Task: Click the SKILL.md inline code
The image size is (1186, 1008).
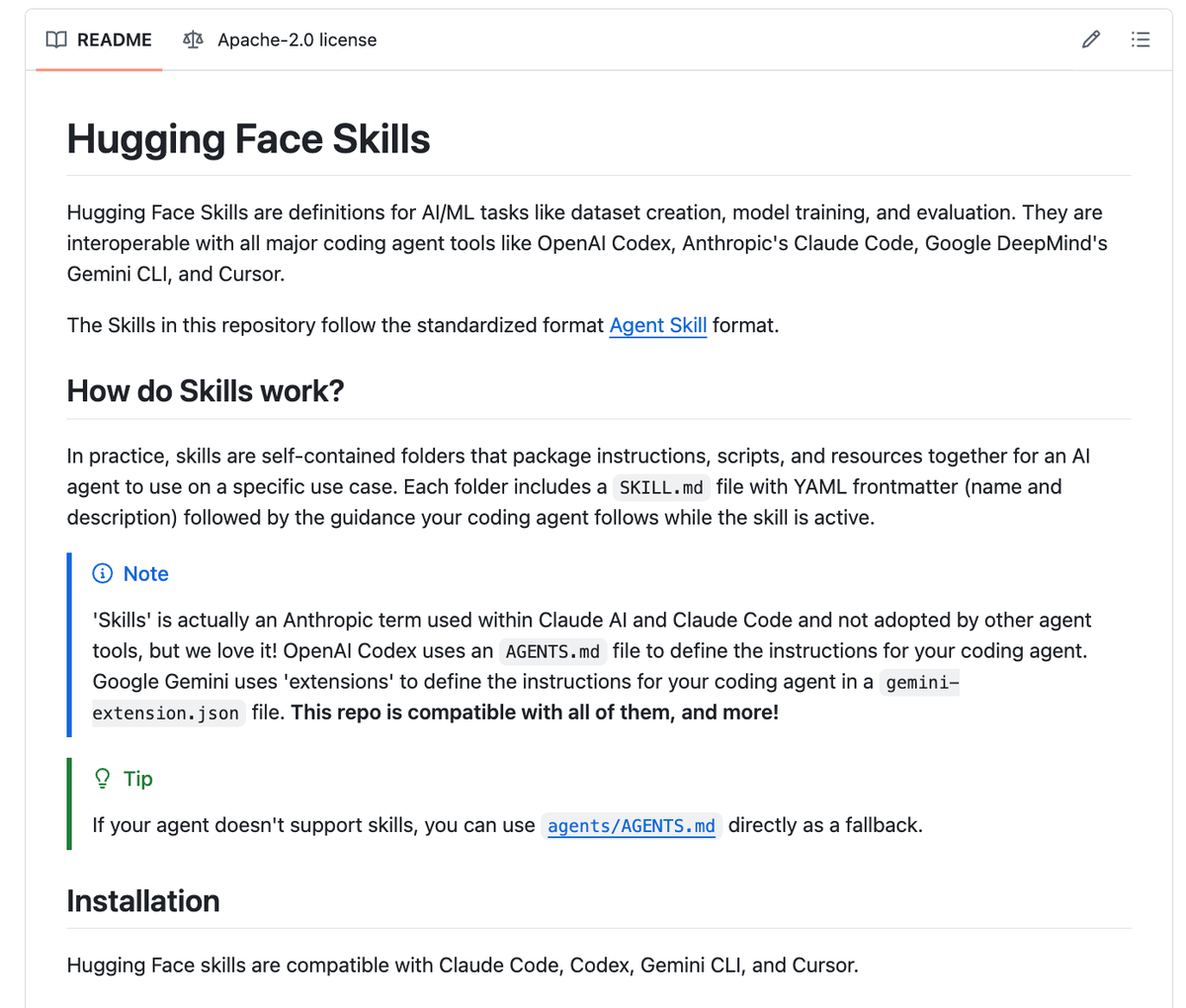Action: 661,487
